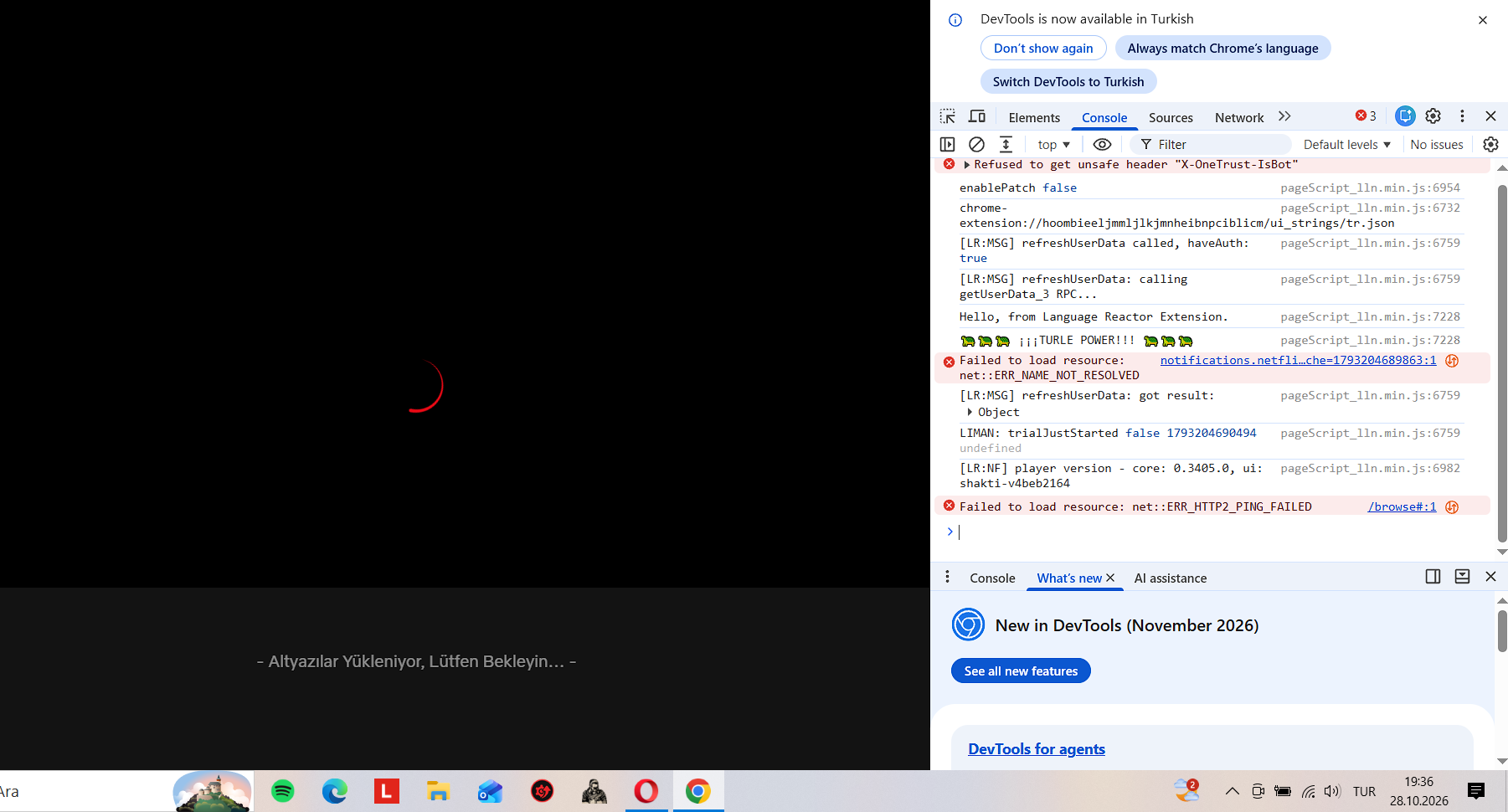Open the Network tab

pyautogui.click(x=1239, y=118)
